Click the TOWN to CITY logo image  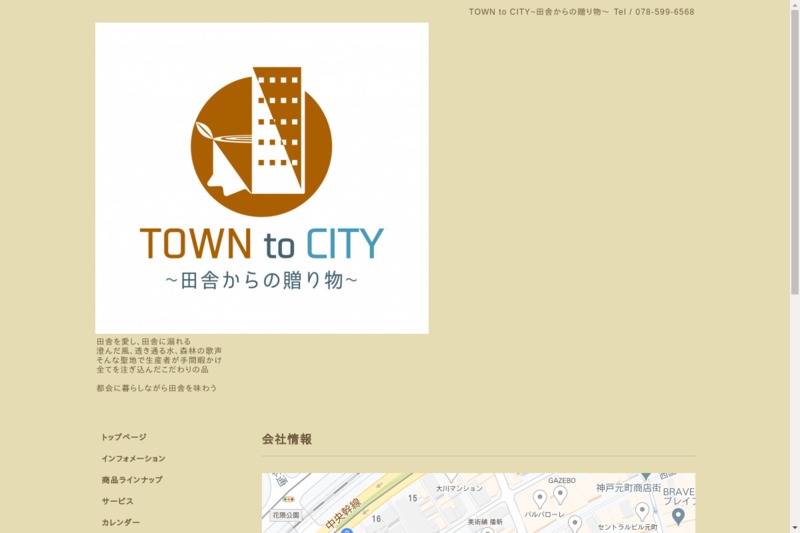coord(261,178)
